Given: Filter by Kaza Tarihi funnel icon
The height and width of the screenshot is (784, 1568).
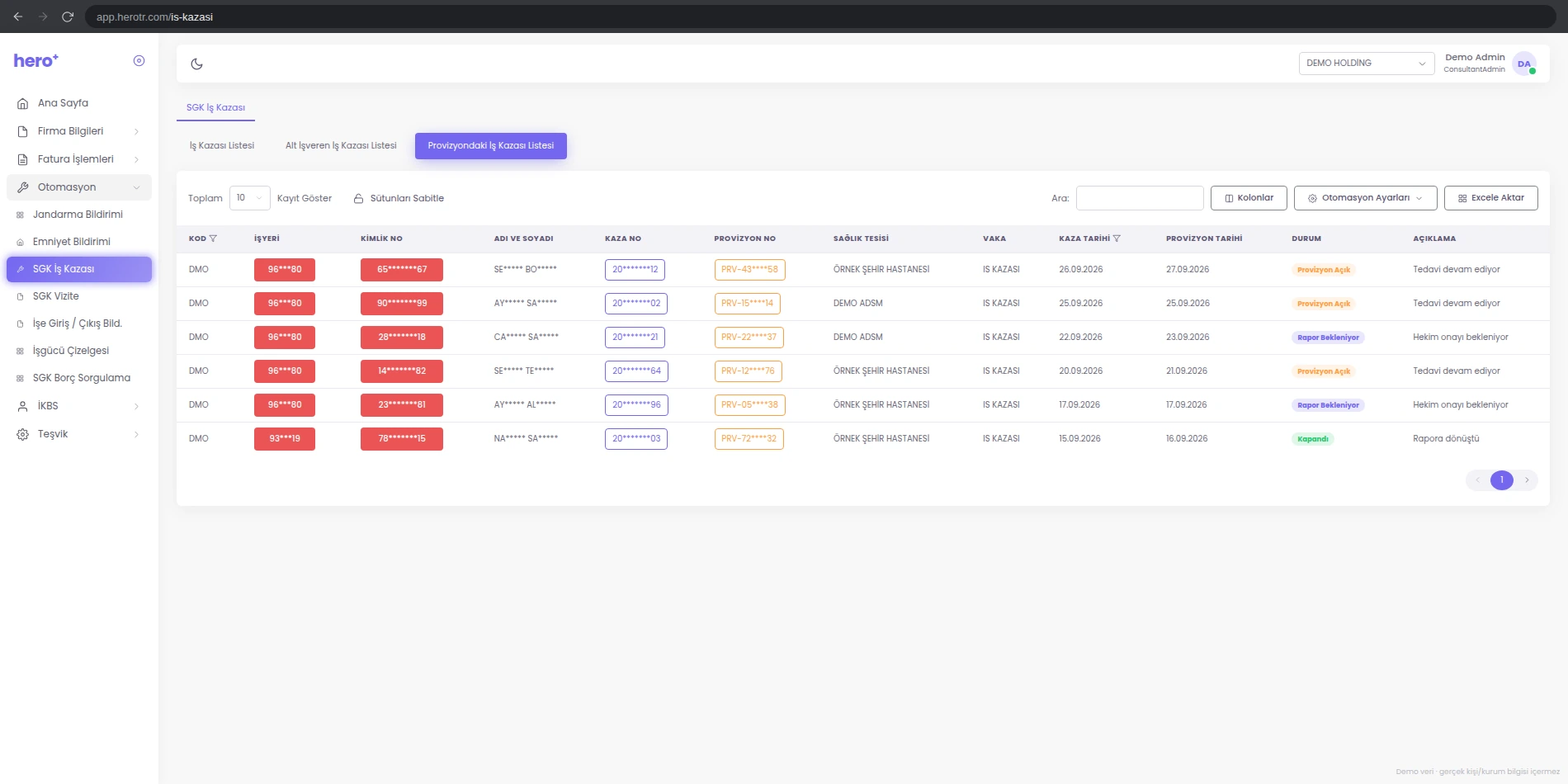Looking at the screenshot, I should [x=1117, y=239].
